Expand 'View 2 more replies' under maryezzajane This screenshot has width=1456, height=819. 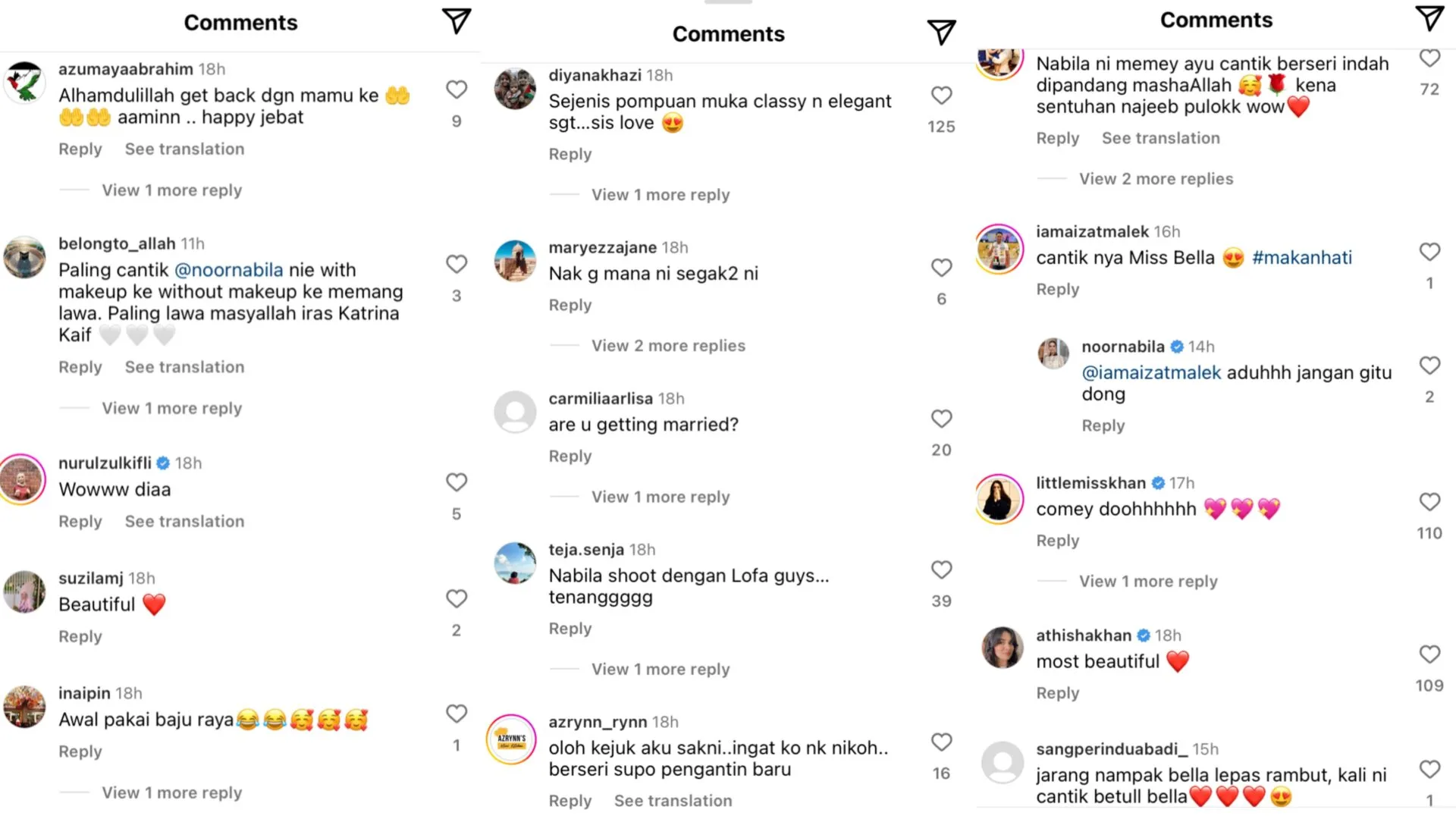[668, 346]
